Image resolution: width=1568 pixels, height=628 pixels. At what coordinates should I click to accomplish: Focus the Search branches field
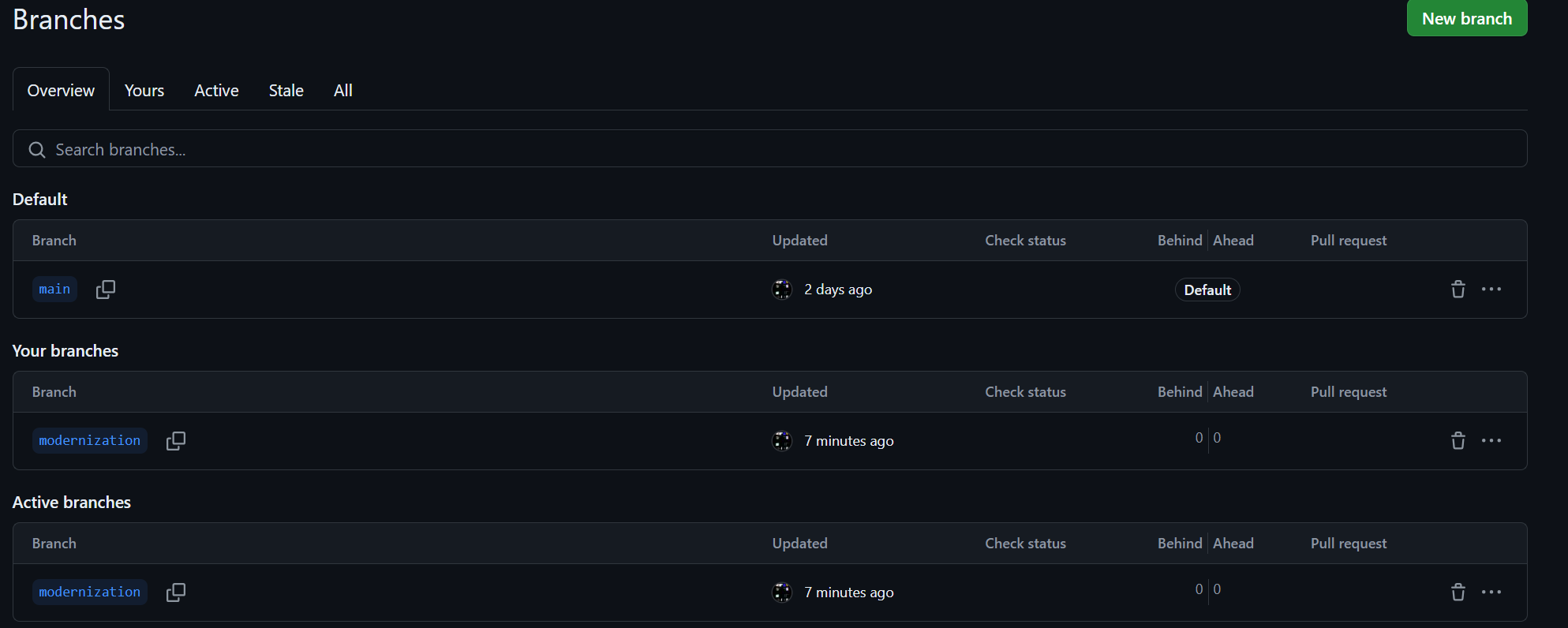[x=770, y=148]
